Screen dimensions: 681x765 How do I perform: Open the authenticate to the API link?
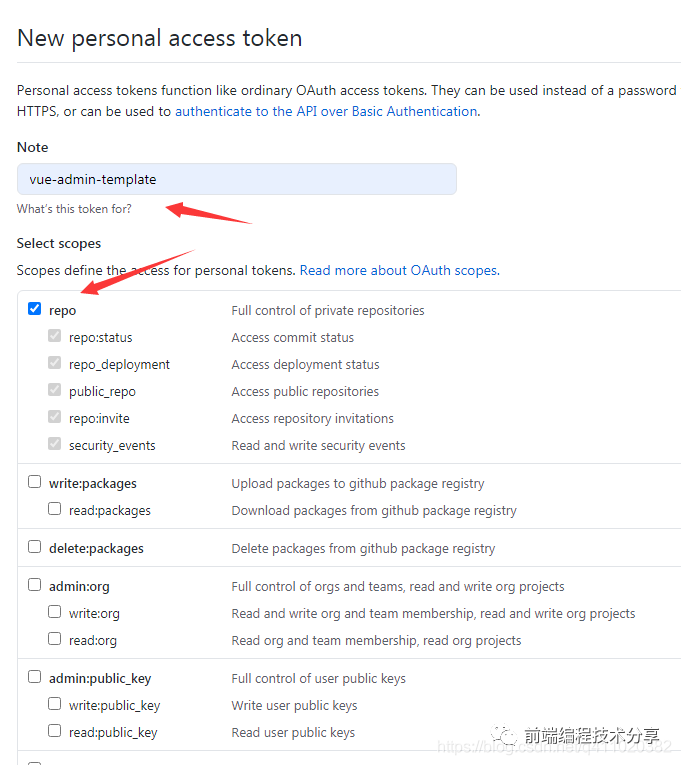tap(325, 111)
